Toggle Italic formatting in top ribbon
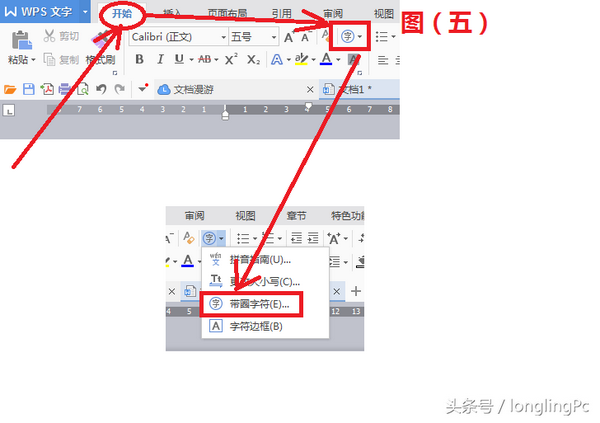 click(x=159, y=60)
